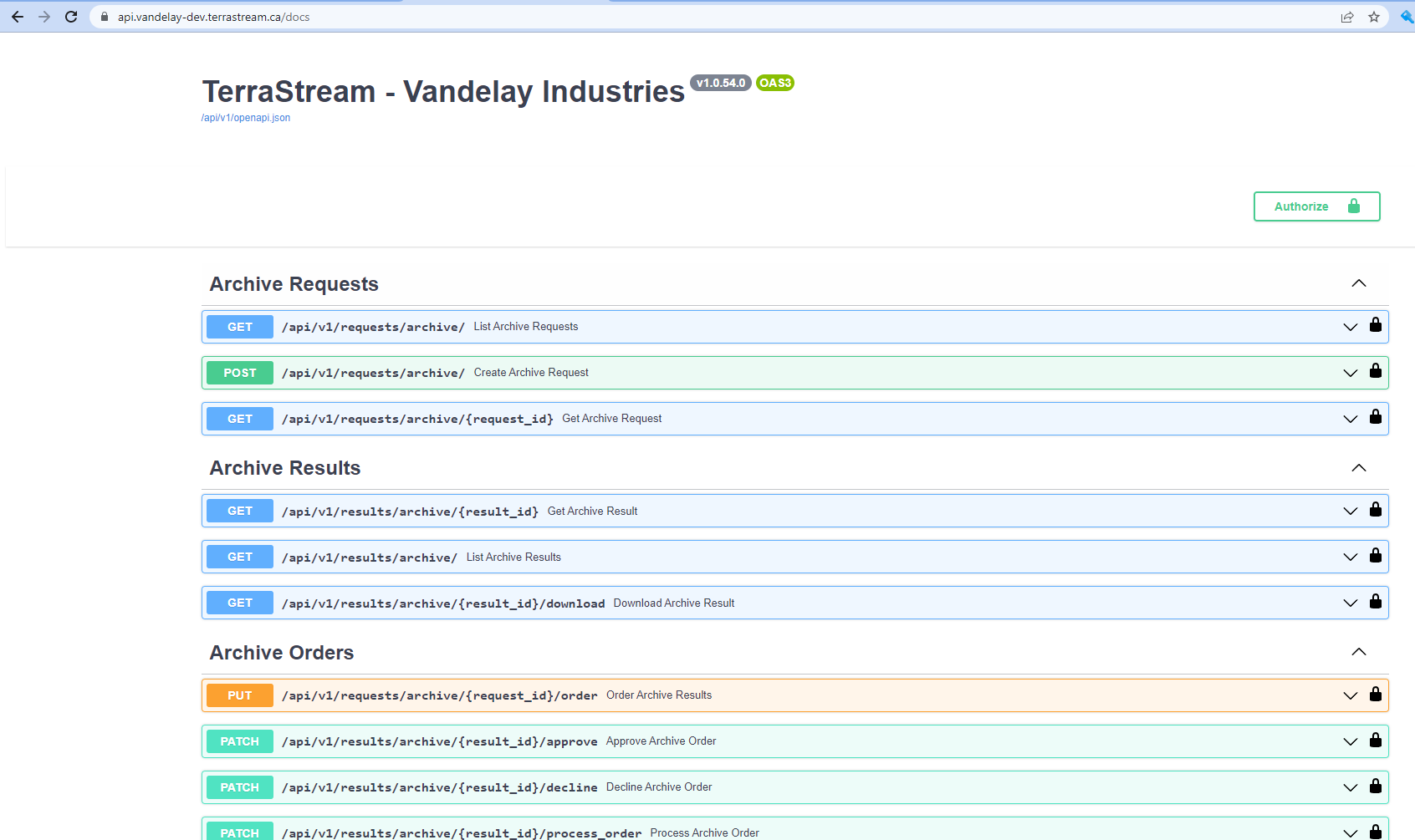The height and width of the screenshot is (840, 1415).
Task: Click path /api/v1/requests/archive/{request_id}/order
Action: (x=440, y=695)
